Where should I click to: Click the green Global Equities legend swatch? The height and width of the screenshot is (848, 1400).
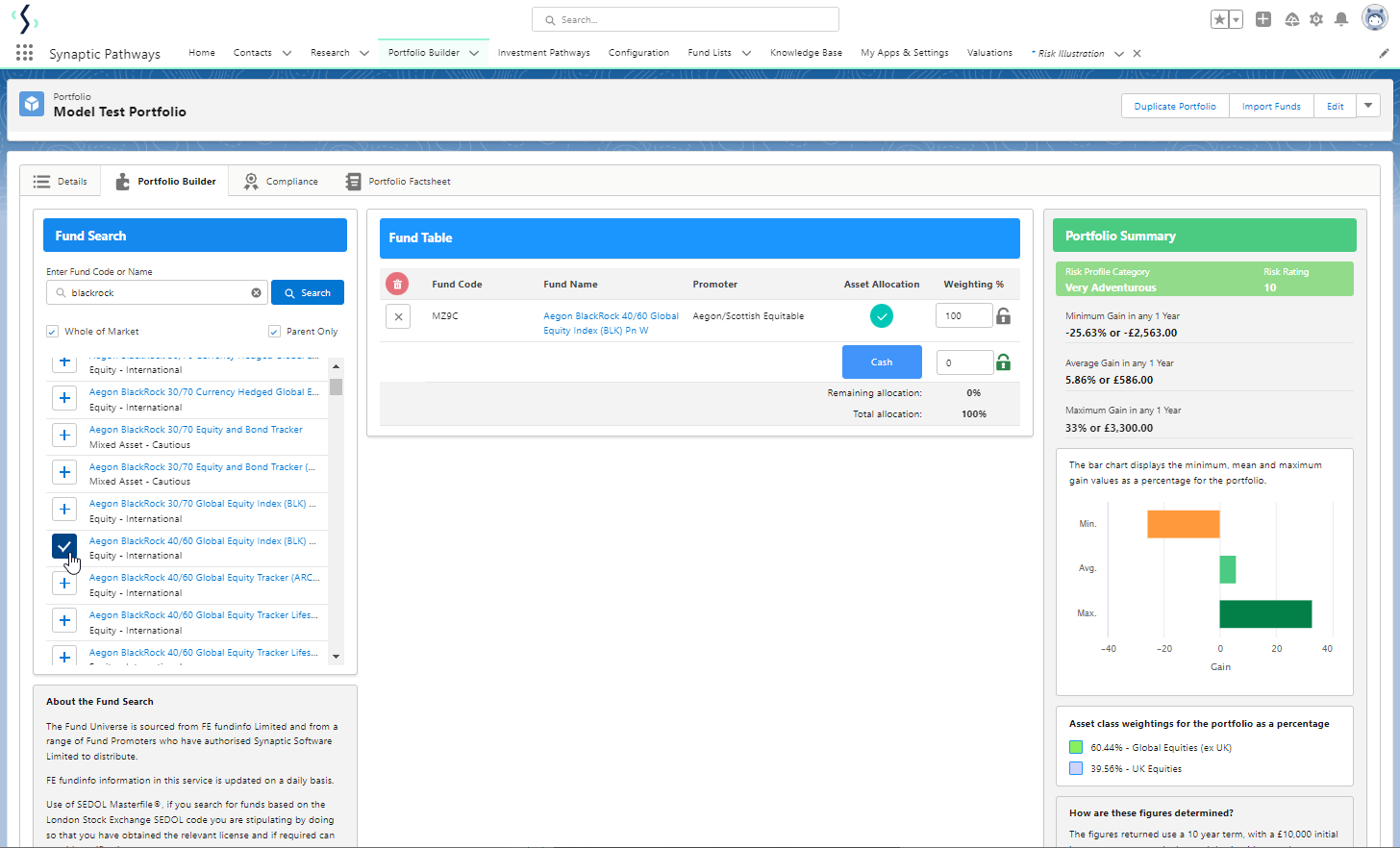point(1076,747)
